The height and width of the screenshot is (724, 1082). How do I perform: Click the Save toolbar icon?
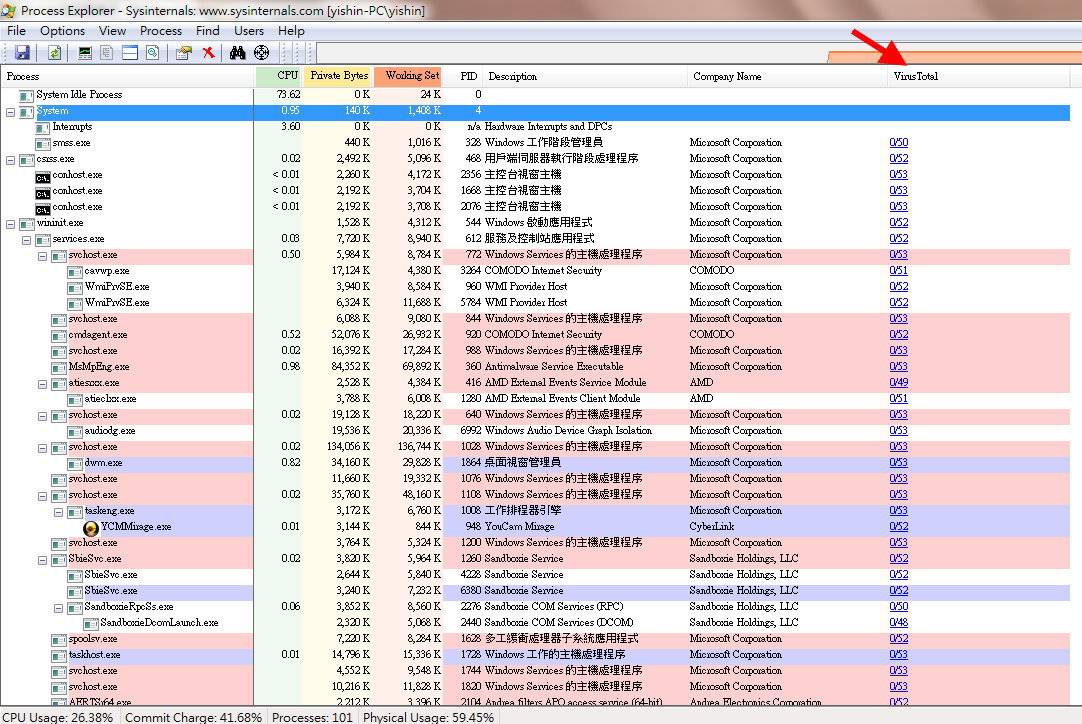pos(22,52)
